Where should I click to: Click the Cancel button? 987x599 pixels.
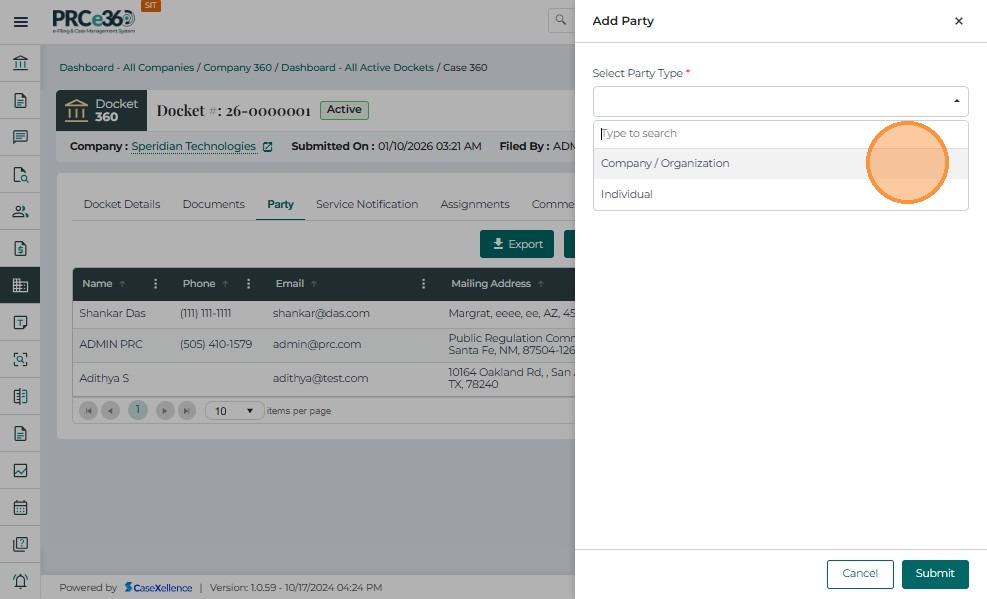[860, 574]
